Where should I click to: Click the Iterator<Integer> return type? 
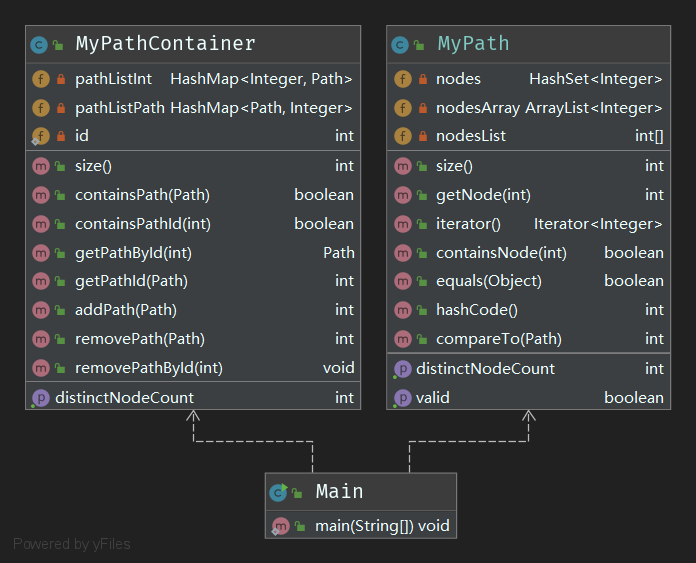tap(598, 224)
